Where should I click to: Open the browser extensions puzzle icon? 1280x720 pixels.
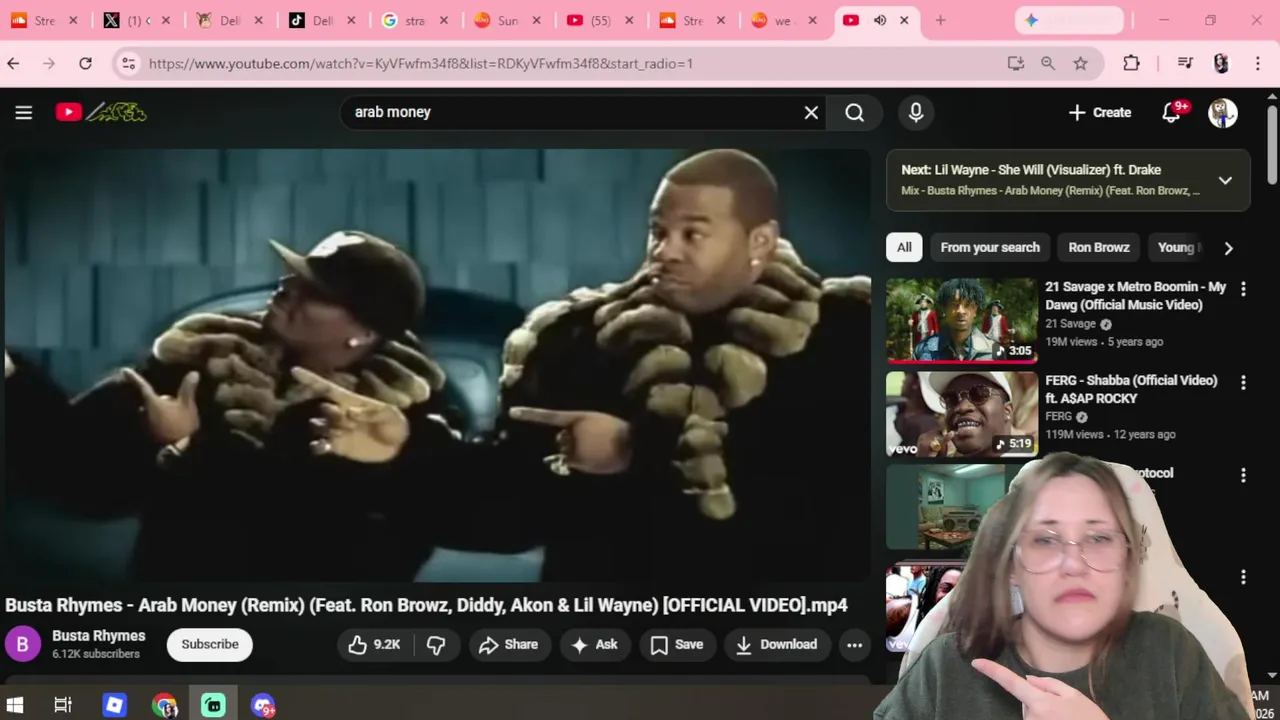1131,63
